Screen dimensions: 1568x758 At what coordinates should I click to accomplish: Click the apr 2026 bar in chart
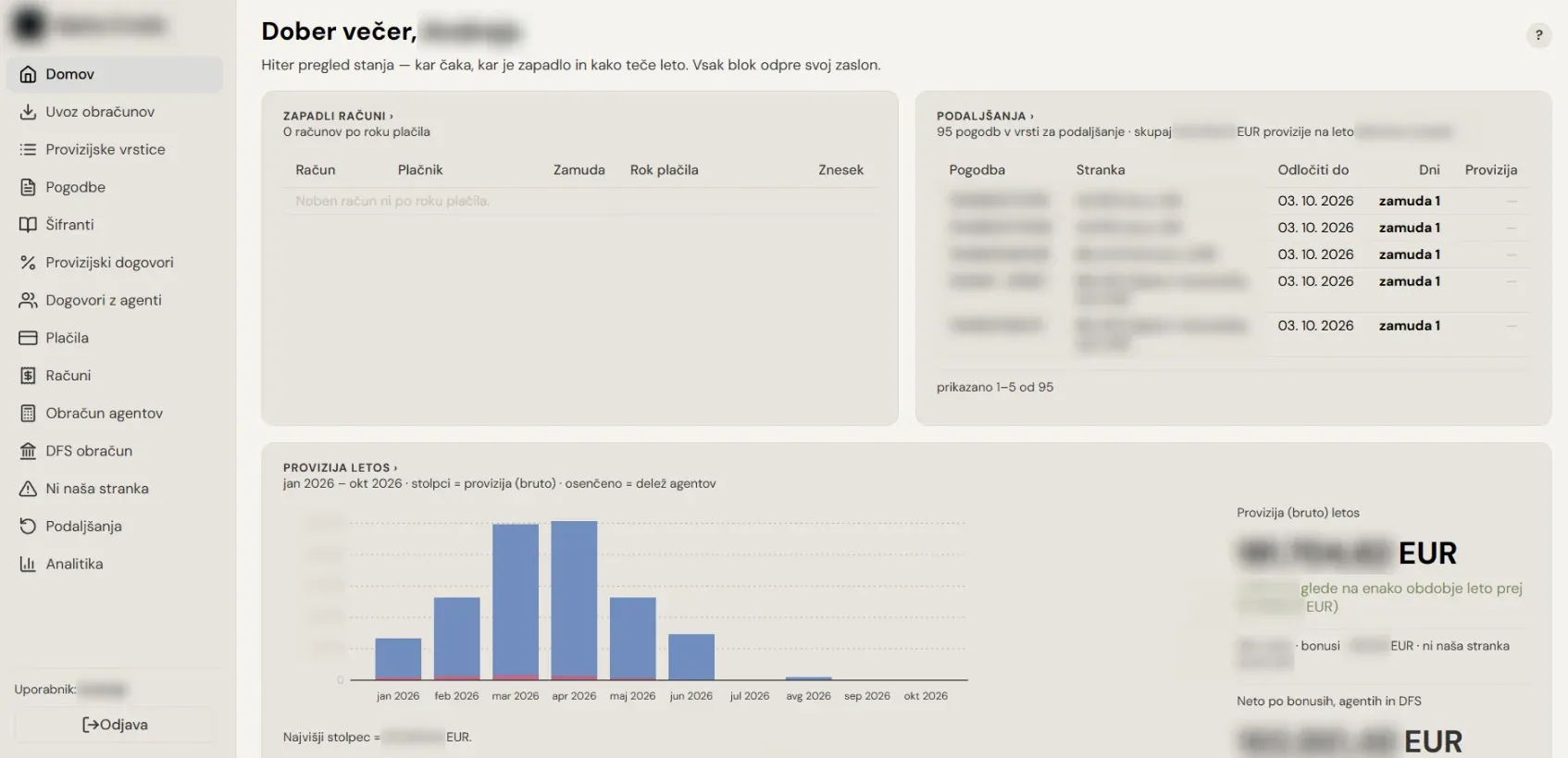574,601
